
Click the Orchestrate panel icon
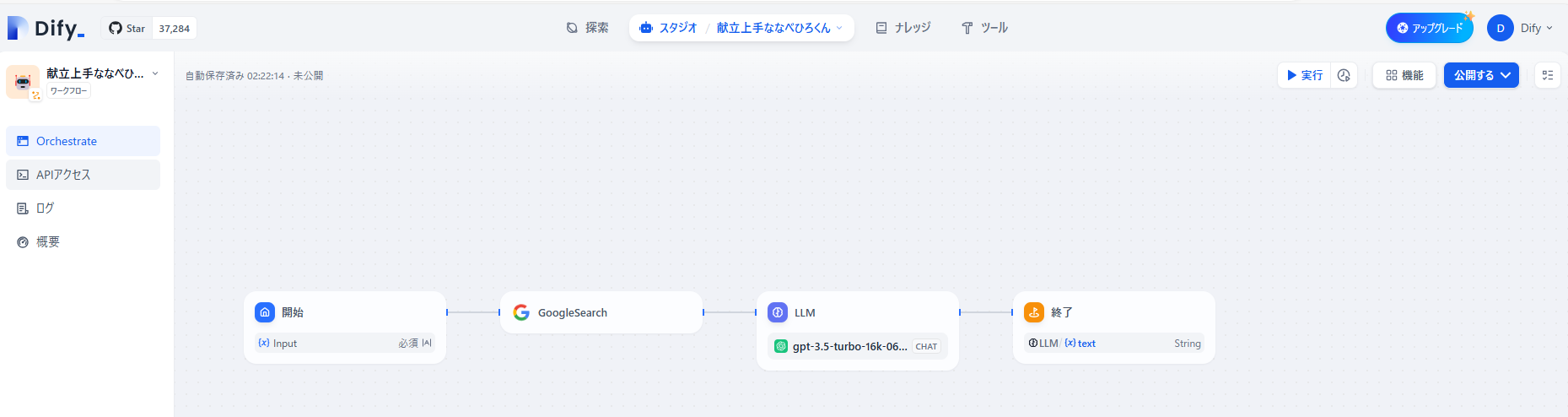[x=23, y=141]
